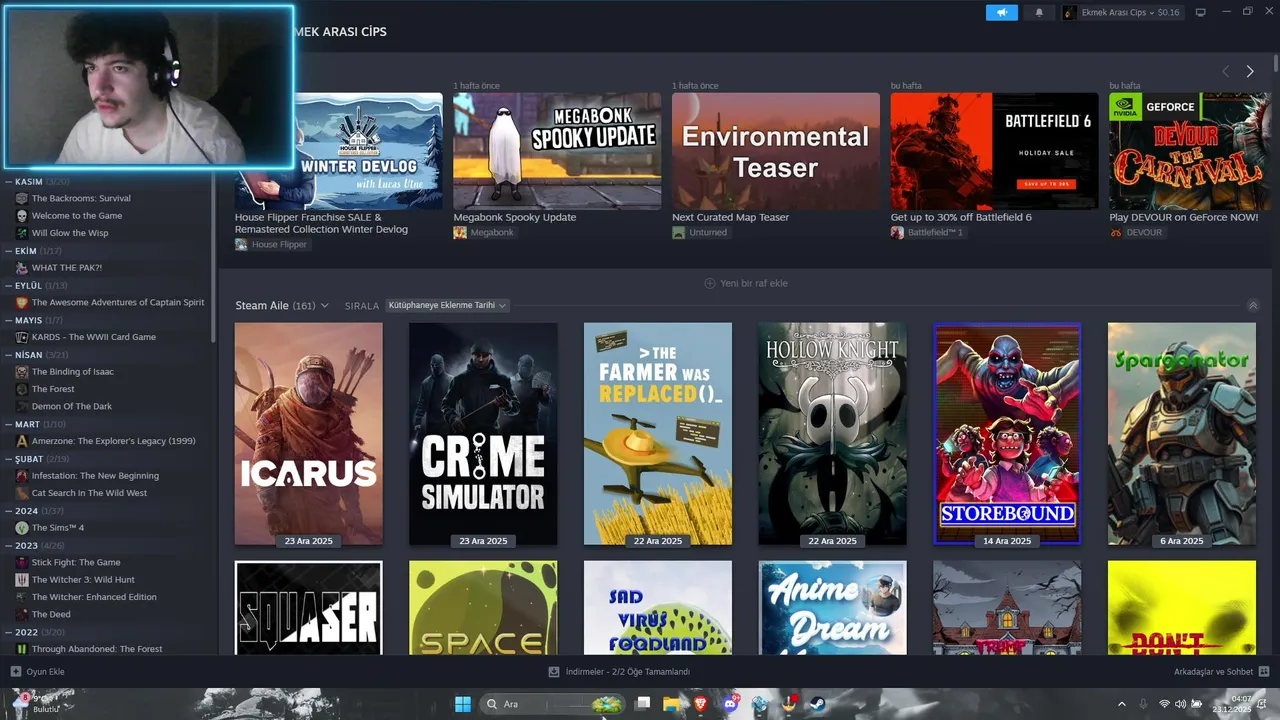Select Cat Search In The Wild West
Screen dimensions: 1280x720
(89, 493)
